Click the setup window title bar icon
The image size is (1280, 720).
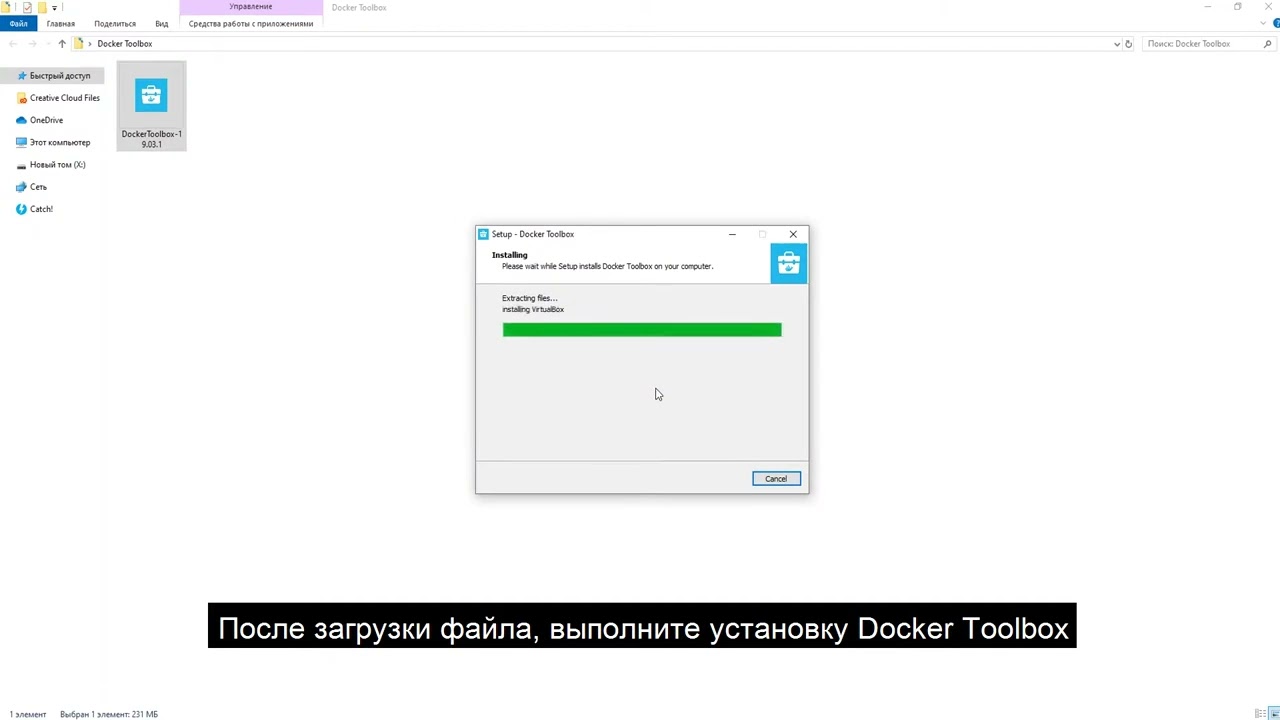[x=483, y=234]
